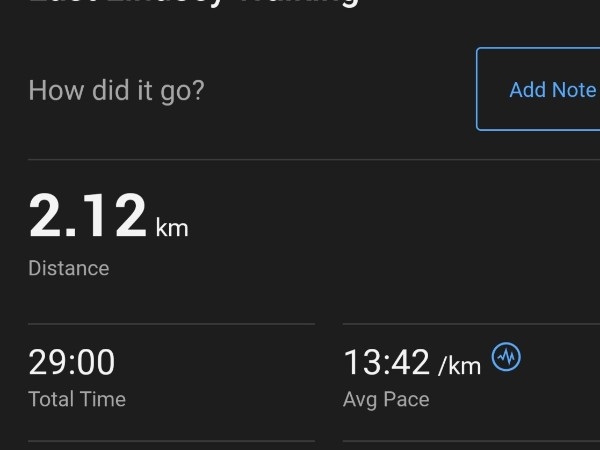Select the Total Time label

(x=77, y=399)
